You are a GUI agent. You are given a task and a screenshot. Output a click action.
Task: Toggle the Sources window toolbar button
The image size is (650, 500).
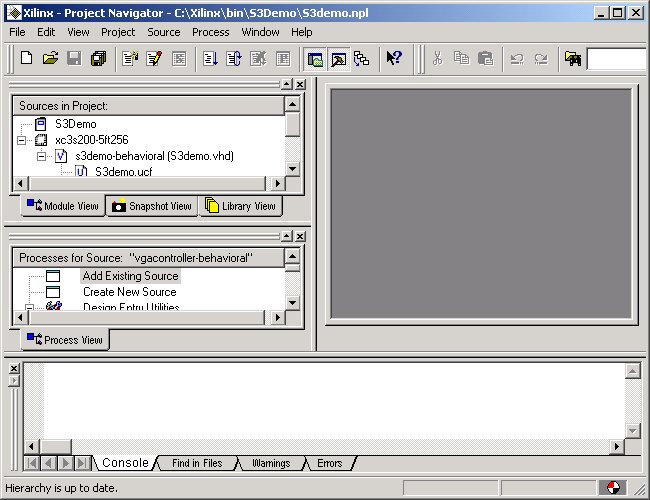pos(315,59)
